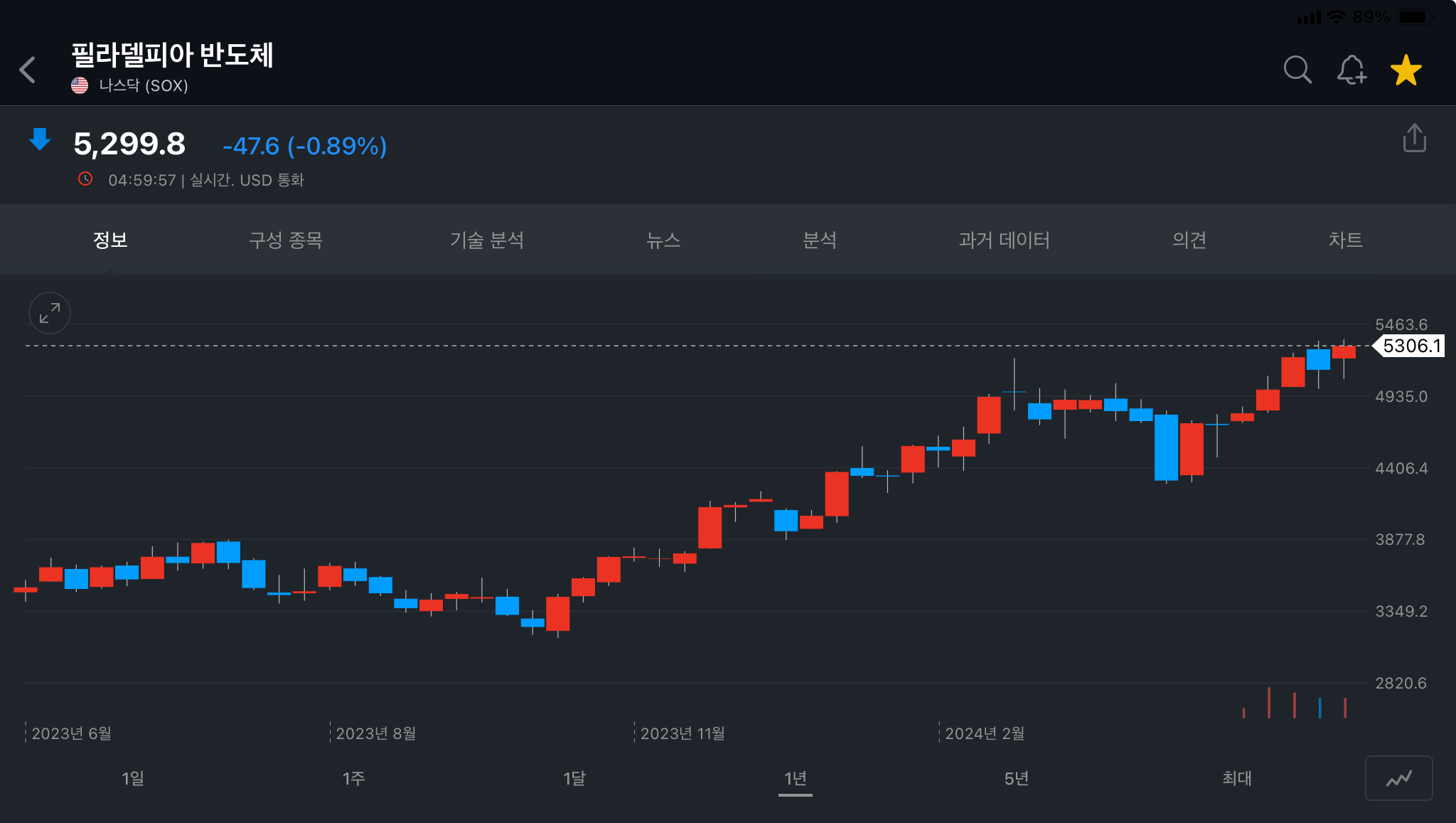Add a price alert with bell icon
1456x823 pixels.
click(1351, 70)
